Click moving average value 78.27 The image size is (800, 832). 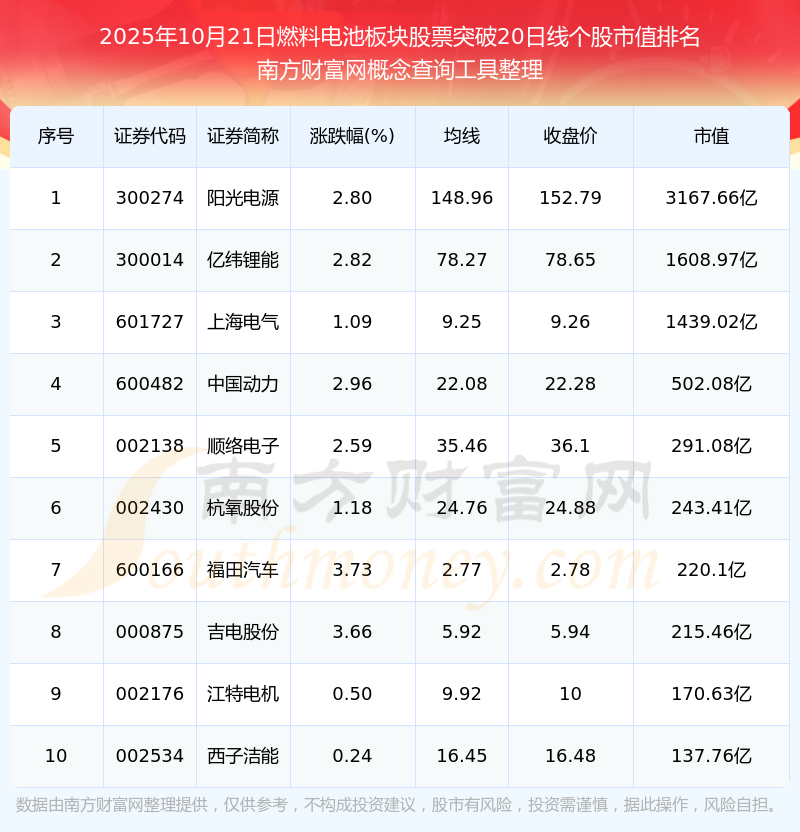(462, 260)
